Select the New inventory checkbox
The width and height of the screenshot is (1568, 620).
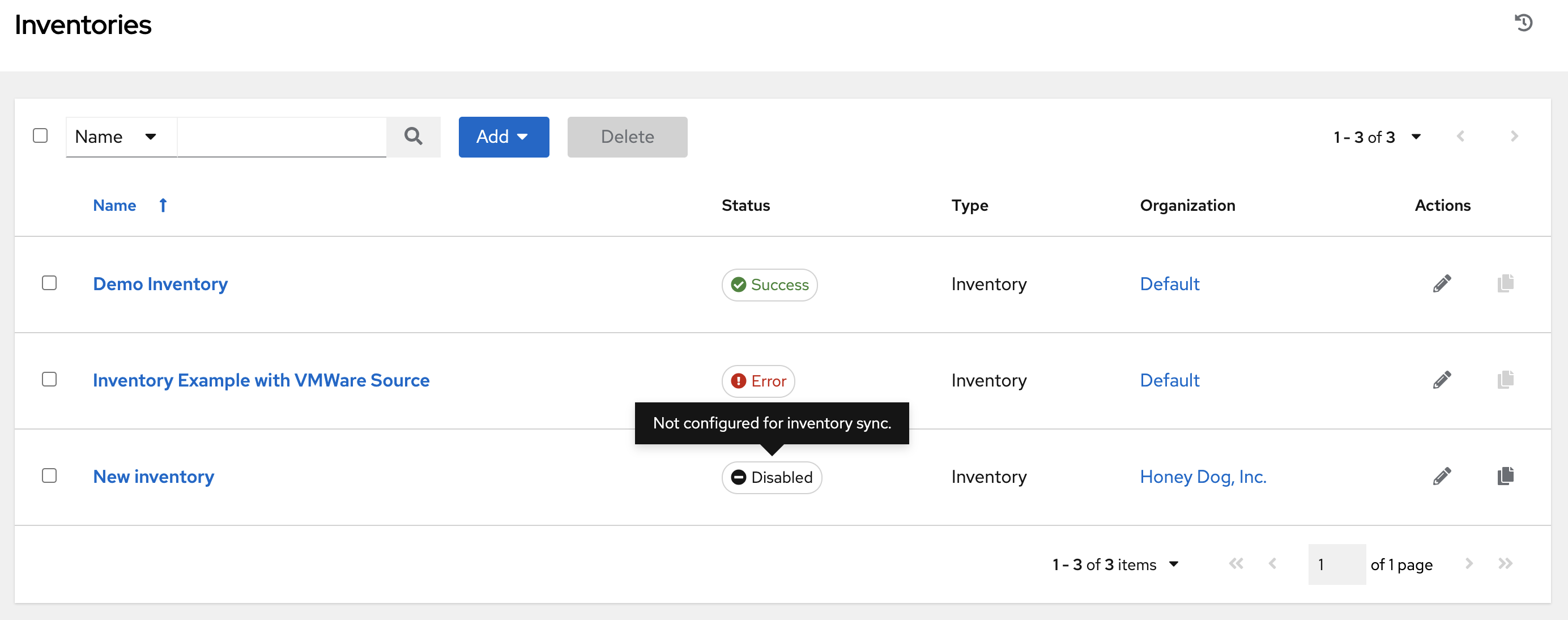tap(49, 475)
